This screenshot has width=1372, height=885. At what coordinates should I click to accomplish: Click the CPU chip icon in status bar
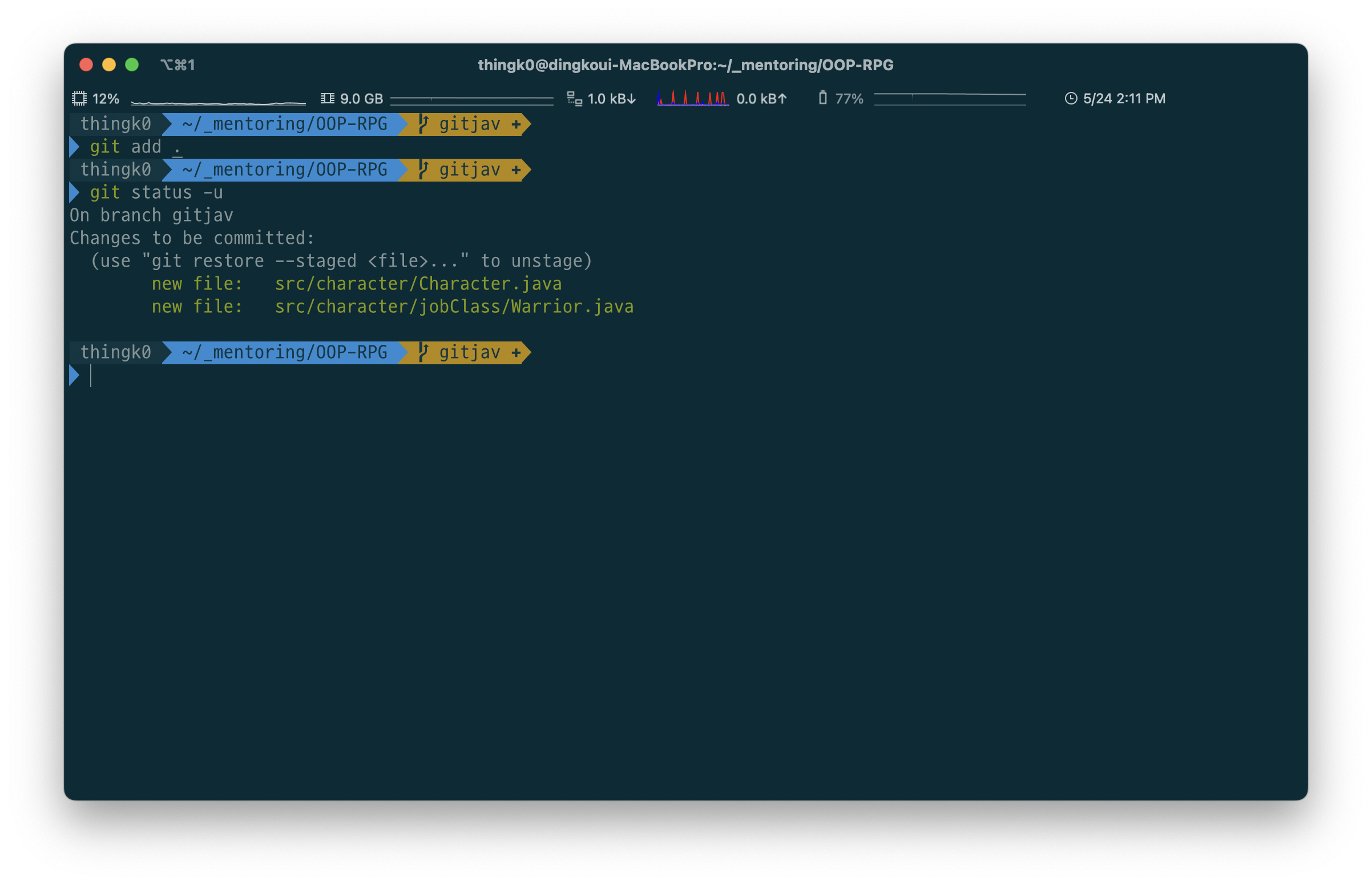pos(79,98)
